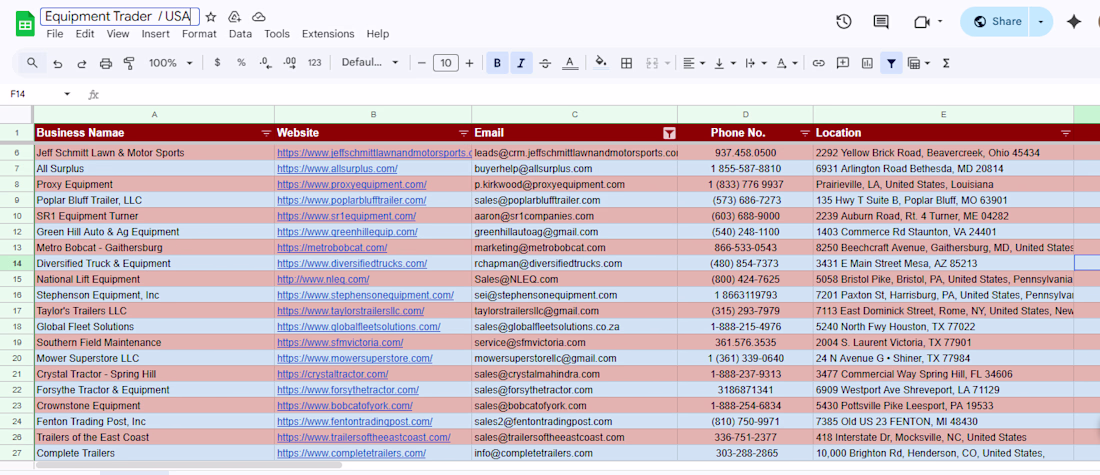Open the fill color picker
The image size is (1100, 475).
tap(600, 63)
